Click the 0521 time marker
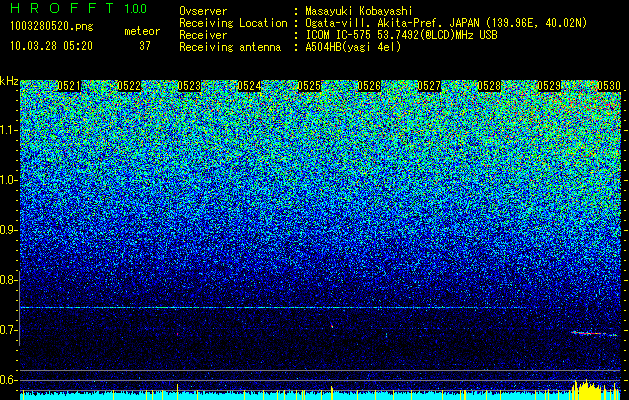This screenshot has height=400, width=629. tap(69, 86)
